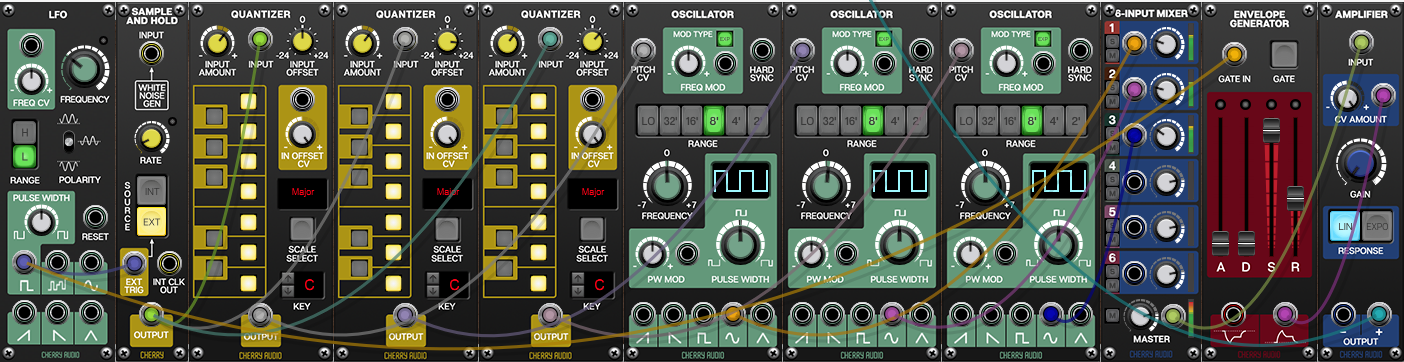Click Sample and Hold RATE knob
The width and height of the screenshot is (1404, 362).
click(x=151, y=140)
